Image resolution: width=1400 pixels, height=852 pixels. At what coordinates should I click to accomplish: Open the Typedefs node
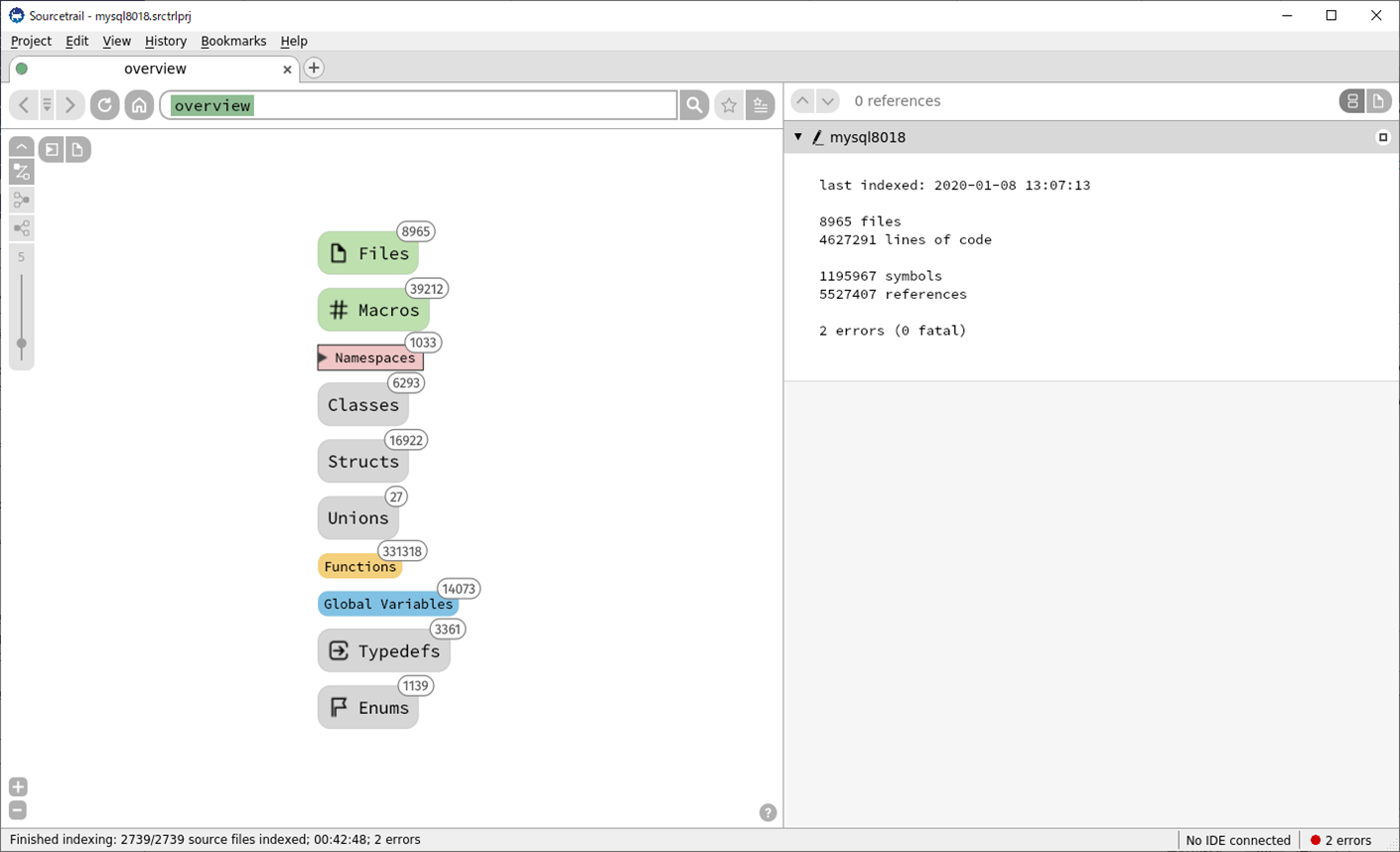click(383, 650)
